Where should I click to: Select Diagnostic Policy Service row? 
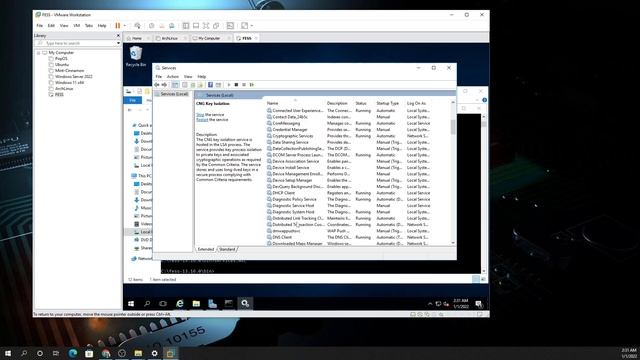[x=348, y=199]
